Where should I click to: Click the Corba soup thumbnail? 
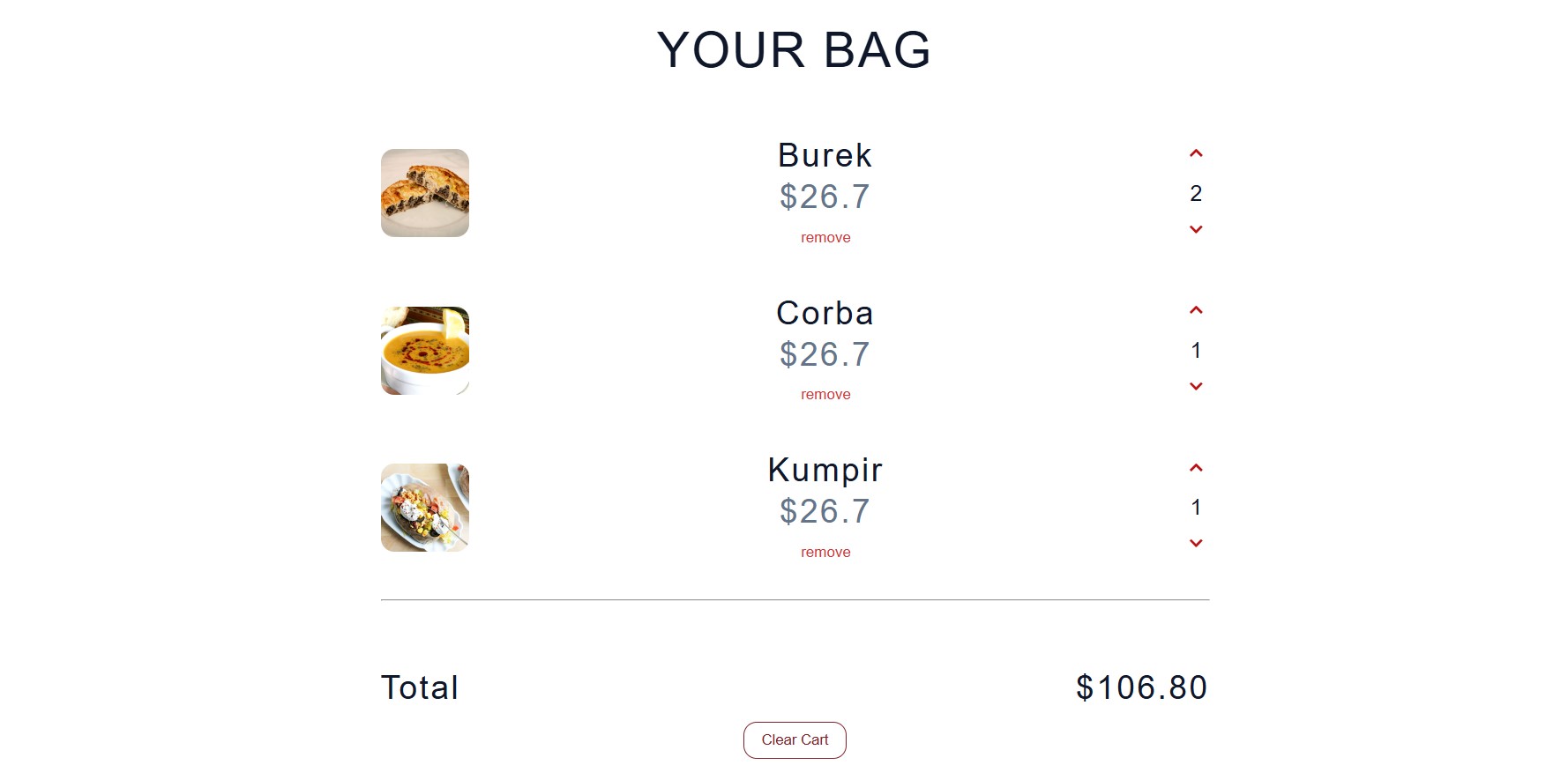click(x=424, y=350)
